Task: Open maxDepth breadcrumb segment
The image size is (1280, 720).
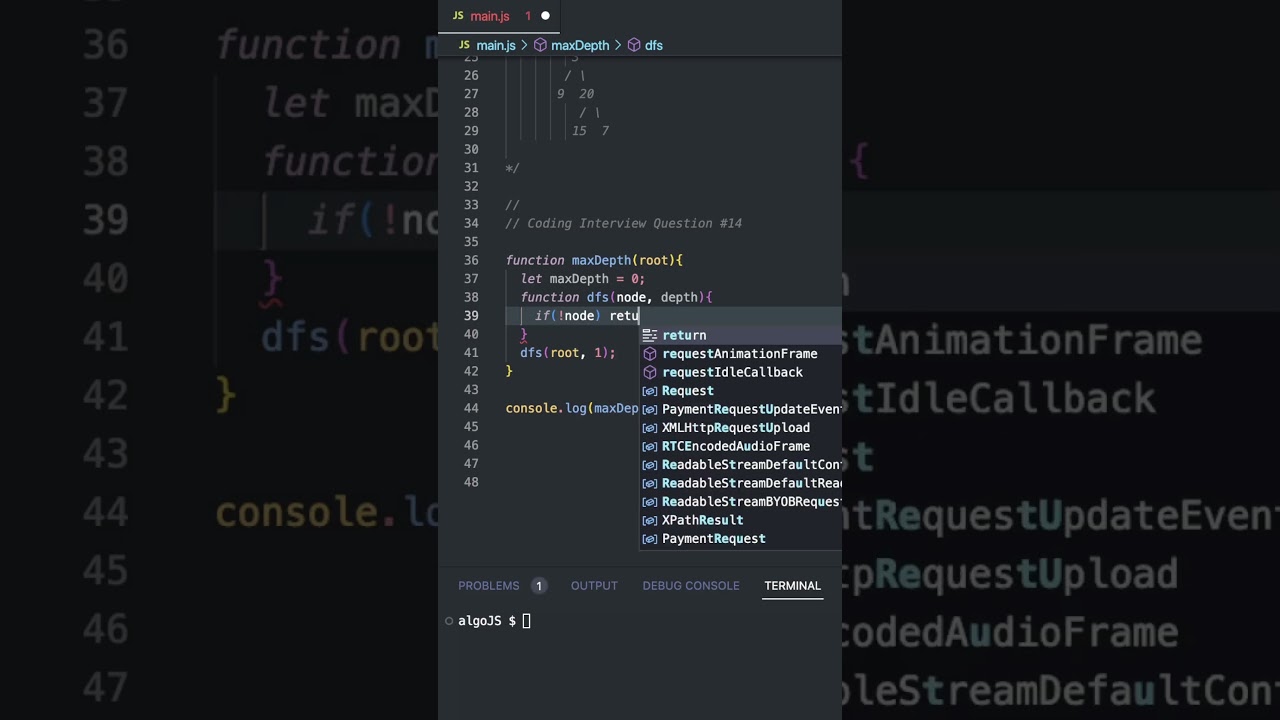Action: pyautogui.click(x=580, y=45)
